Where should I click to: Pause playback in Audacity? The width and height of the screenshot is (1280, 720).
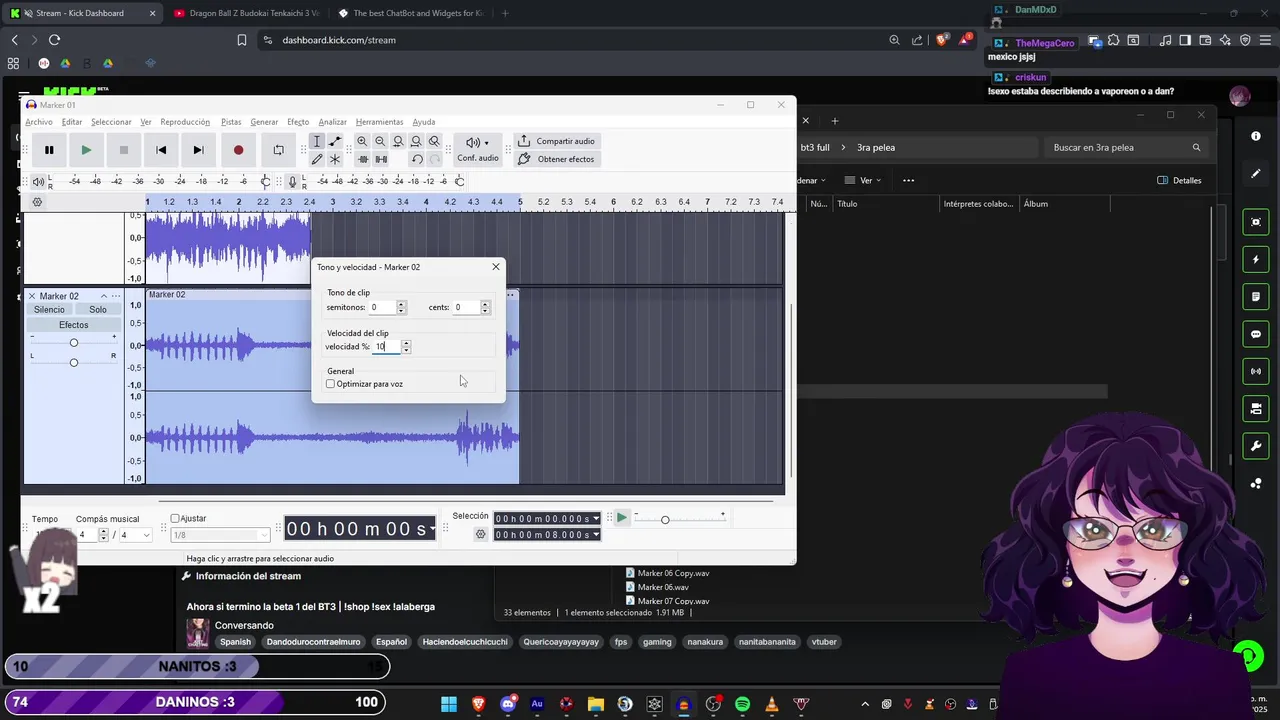tap(49, 150)
